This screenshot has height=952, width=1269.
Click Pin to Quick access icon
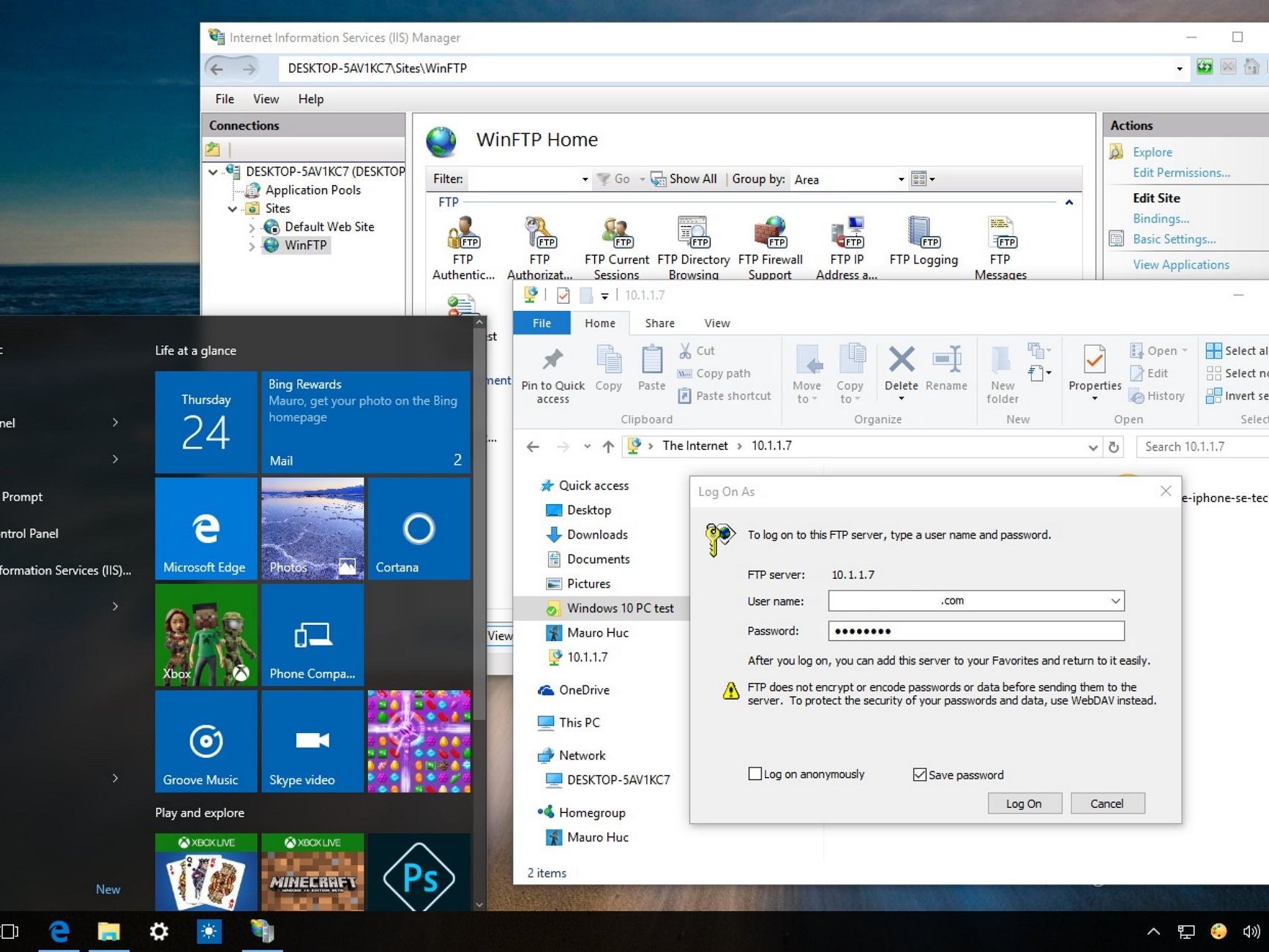click(553, 361)
